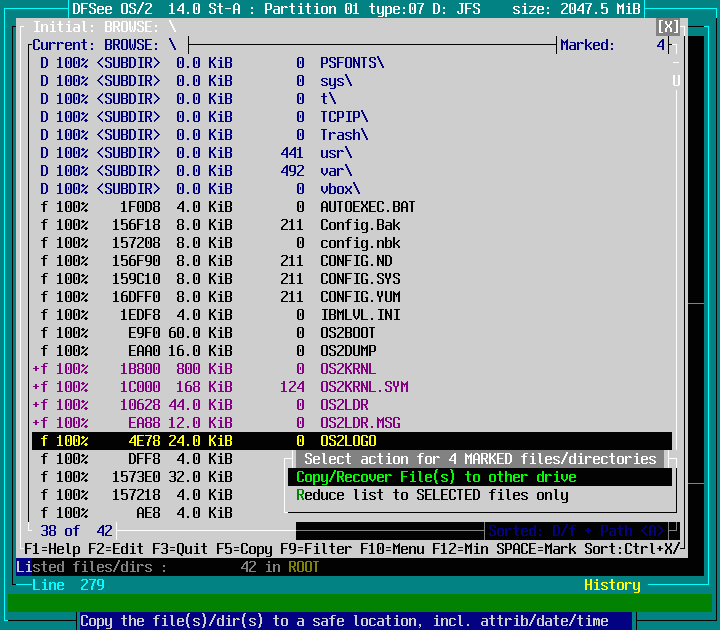Image resolution: width=720 pixels, height=630 pixels.
Task: Expand the vbox directory row
Action: 339,189
